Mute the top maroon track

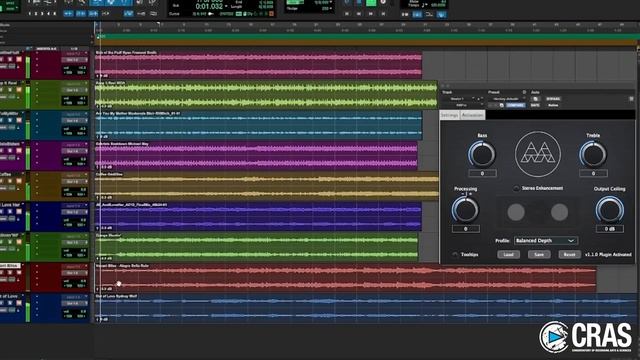[x=19, y=60]
